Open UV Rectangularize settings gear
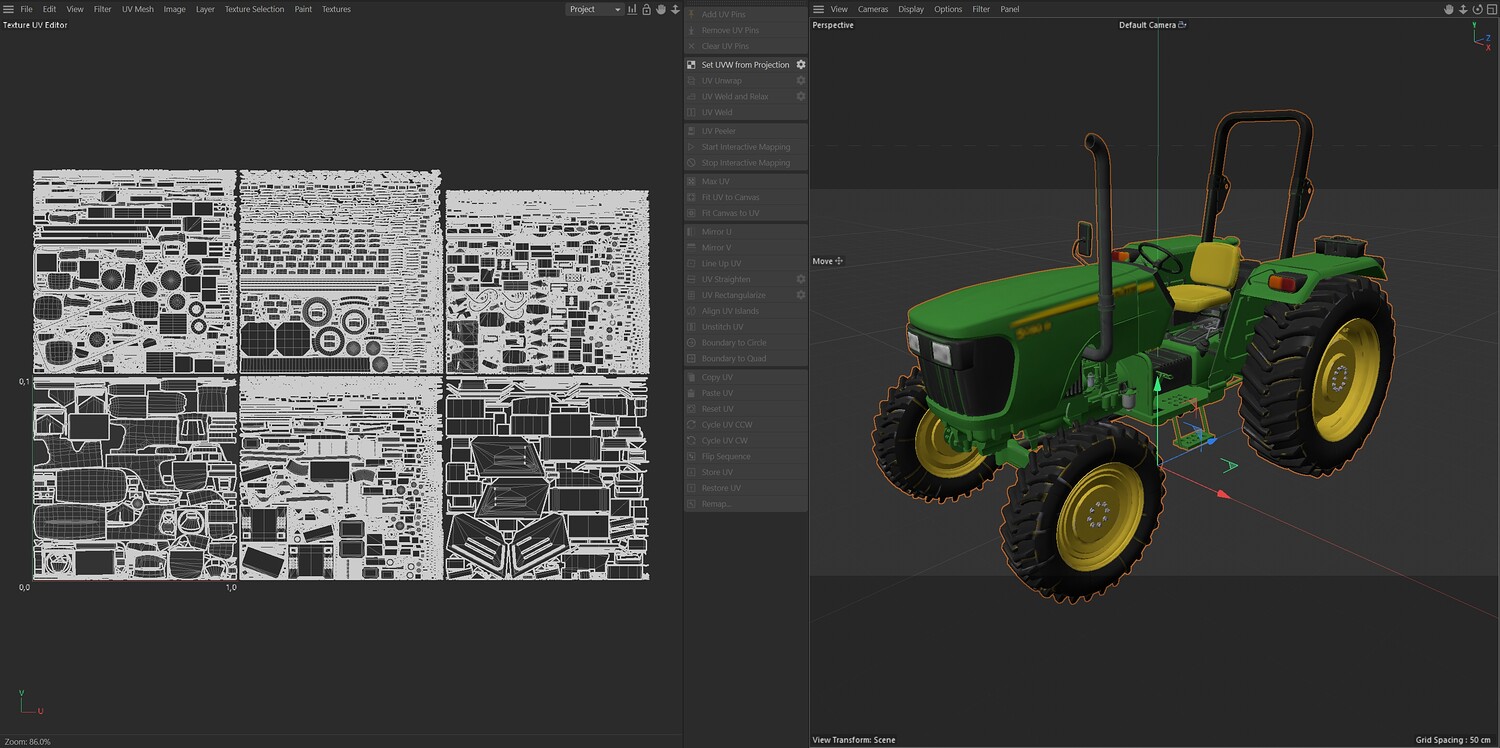The width and height of the screenshot is (1500, 748). [800, 295]
